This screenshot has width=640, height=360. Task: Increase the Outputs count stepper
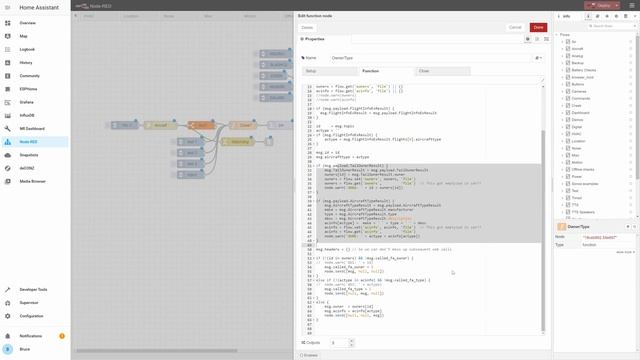click(352, 340)
